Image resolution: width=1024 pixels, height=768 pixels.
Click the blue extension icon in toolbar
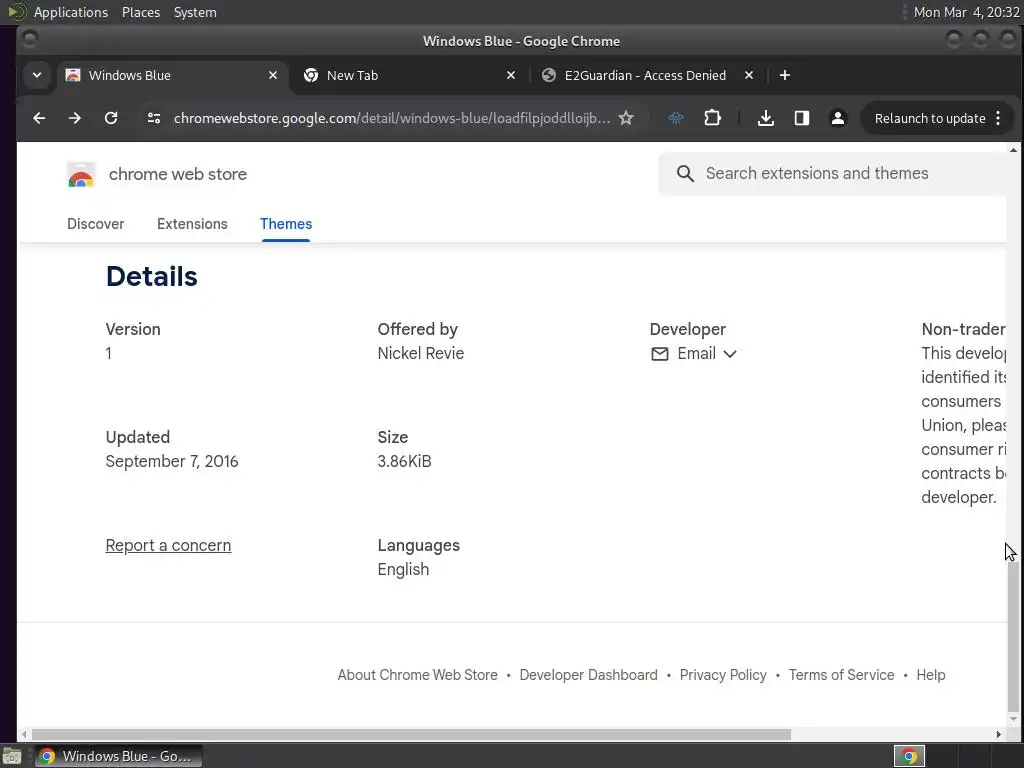pyautogui.click(x=676, y=118)
